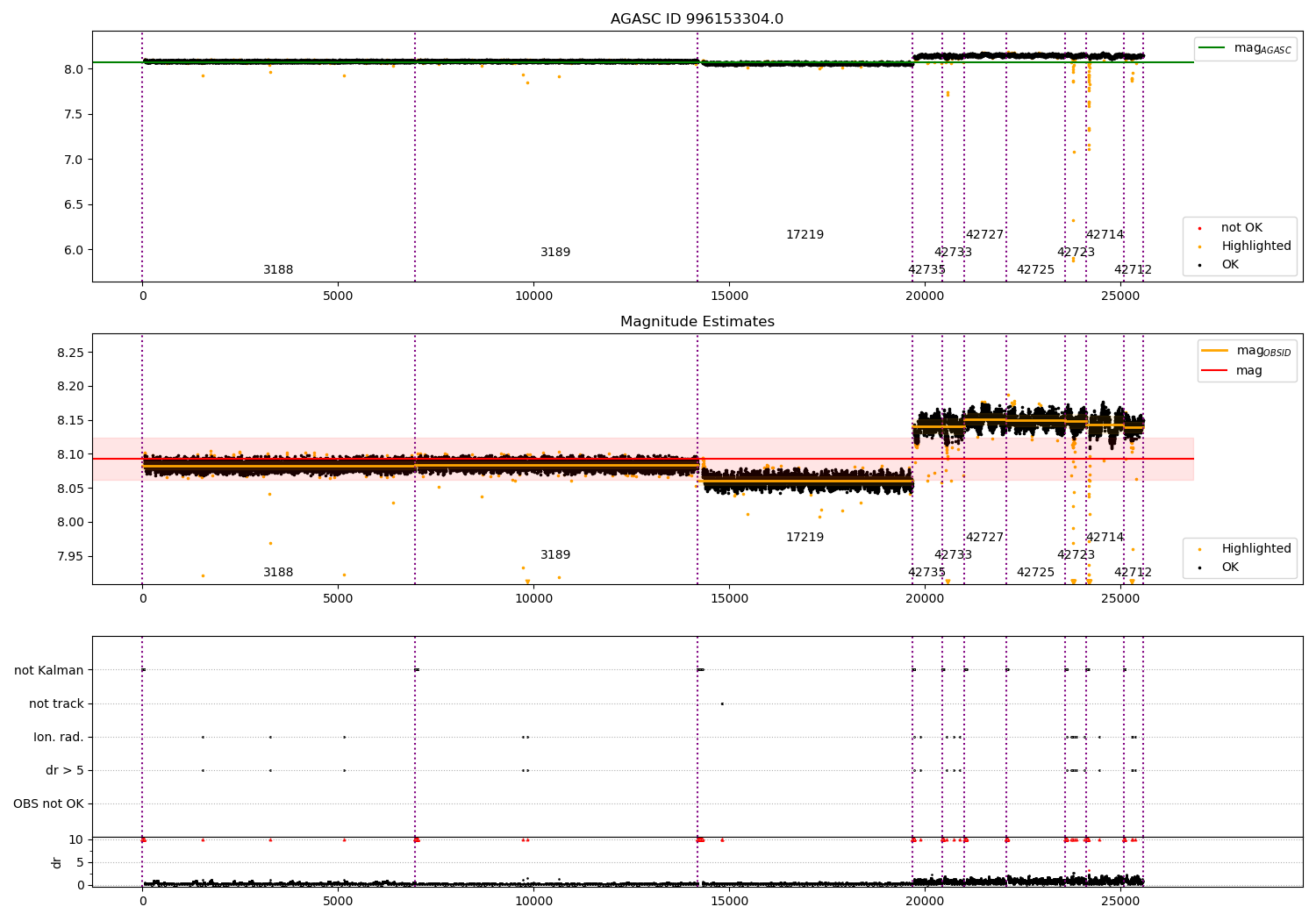Click obsid label 42723 in Magnitude Estimates plot
This screenshot has width=1316, height=921.
coord(1076,555)
